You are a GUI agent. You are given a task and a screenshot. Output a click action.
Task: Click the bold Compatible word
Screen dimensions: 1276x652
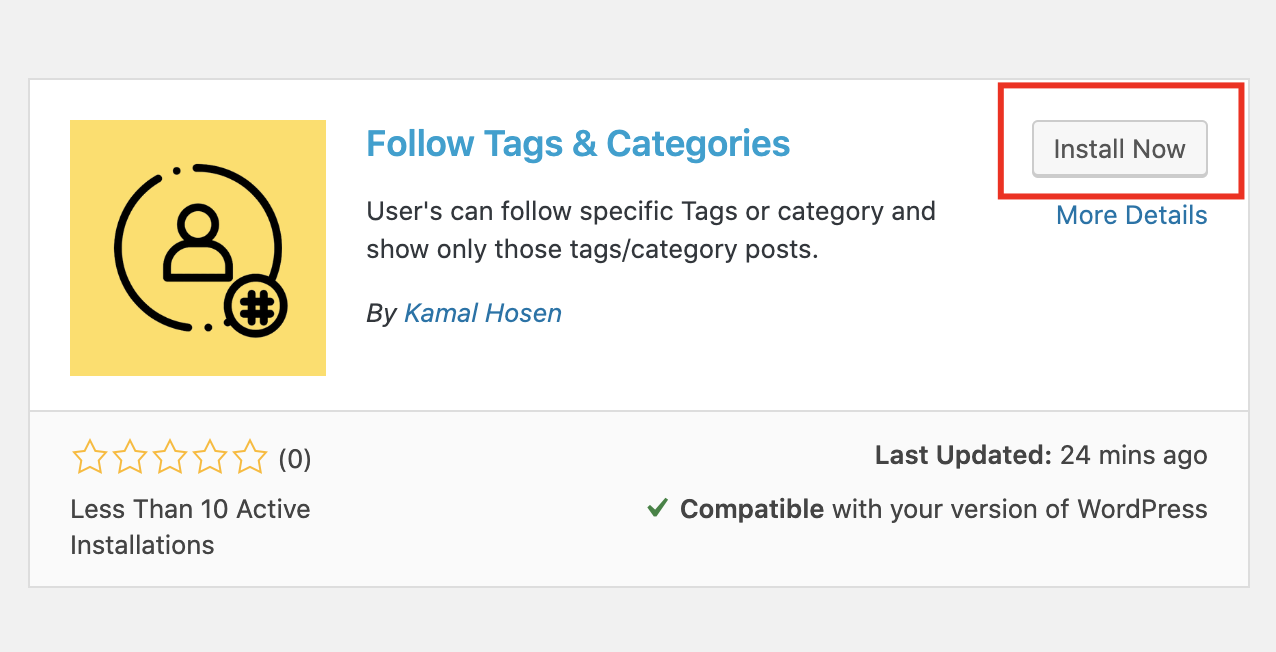(x=752, y=509)
